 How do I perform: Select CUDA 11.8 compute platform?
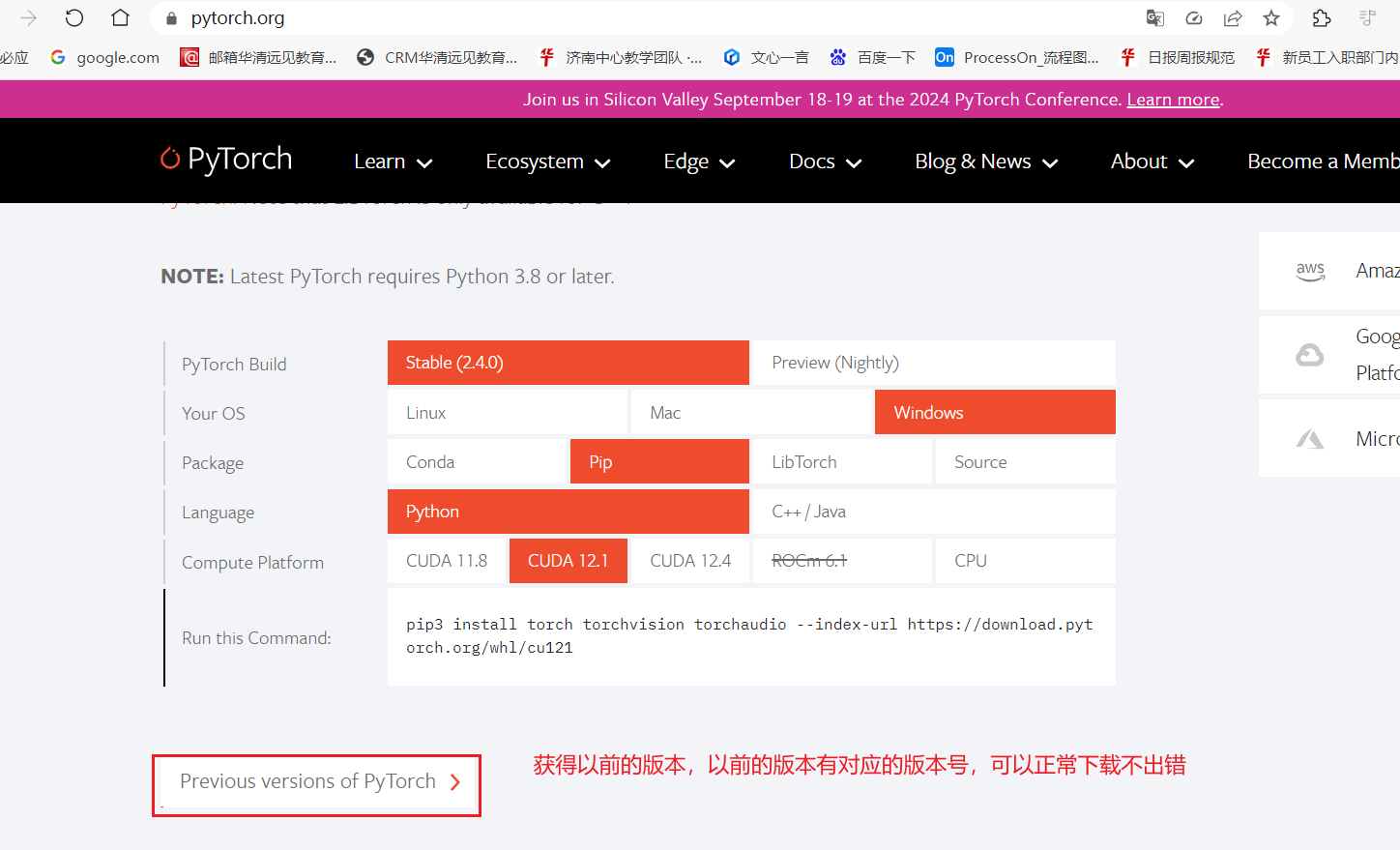point(447,561)
